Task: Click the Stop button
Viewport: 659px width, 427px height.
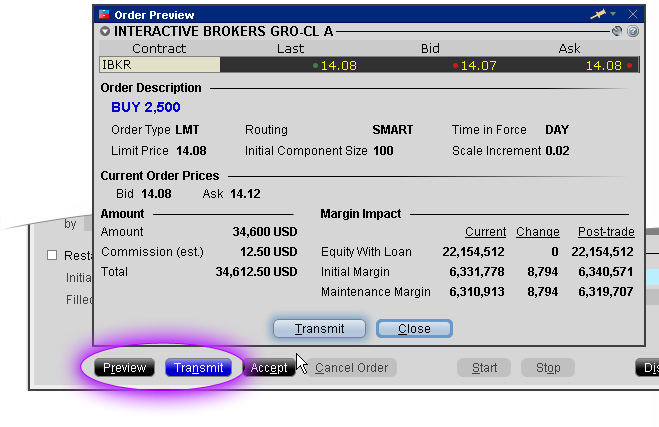Action: (548, 368)
